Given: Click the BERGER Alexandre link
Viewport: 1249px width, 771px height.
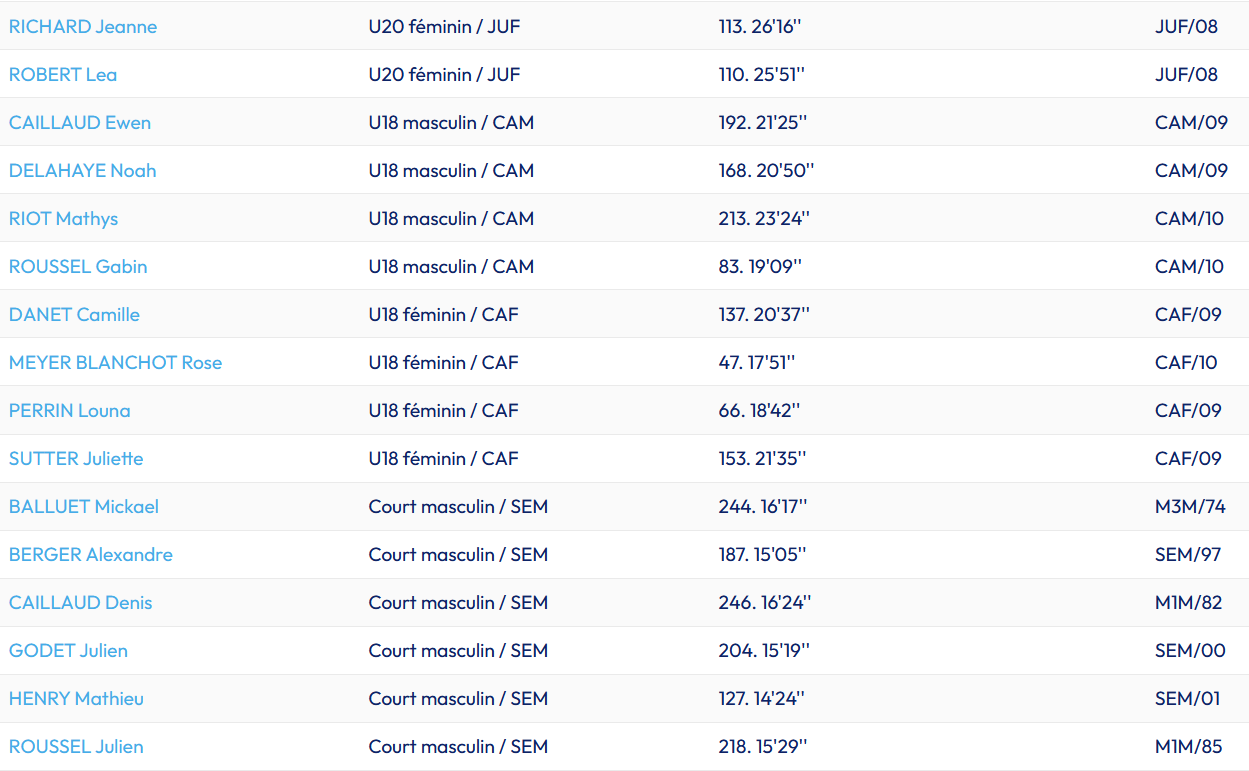Looking at the screenshot, I should (x=91, y=555).
